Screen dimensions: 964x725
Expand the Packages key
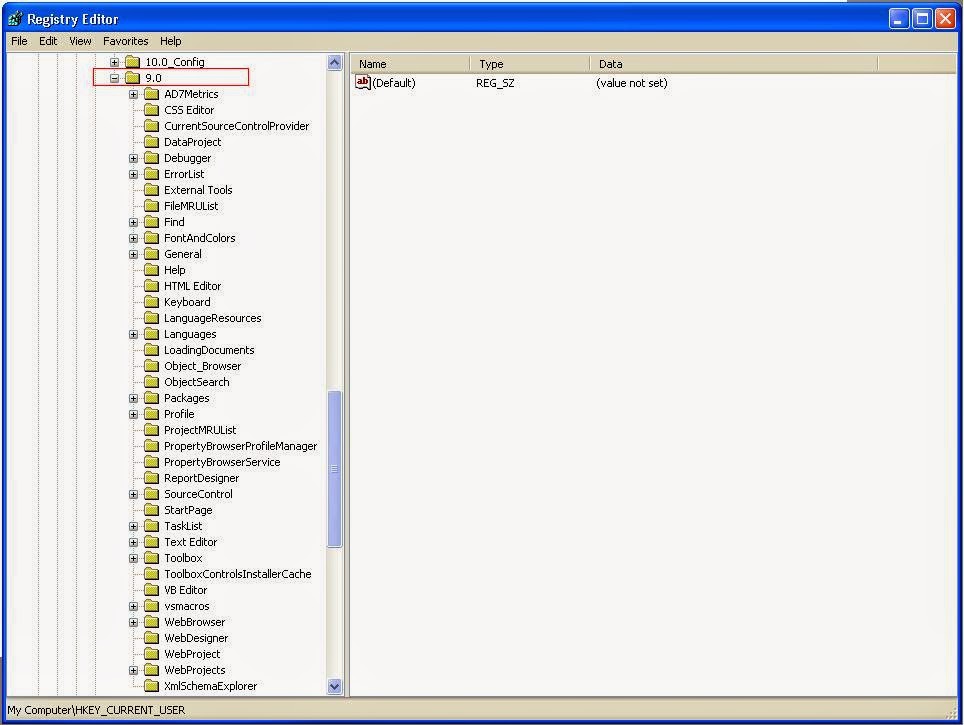point(133,398)
